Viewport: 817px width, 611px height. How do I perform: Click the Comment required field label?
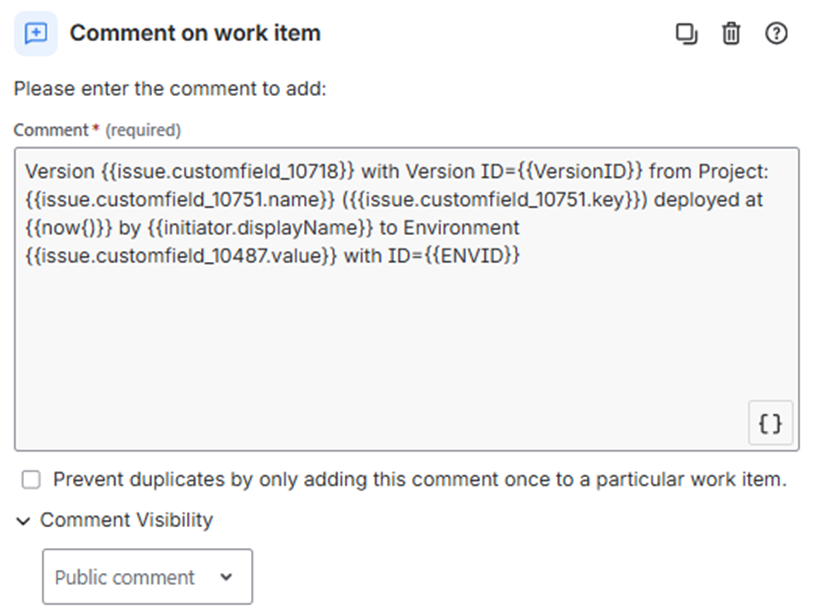click(x=51, y=130)
